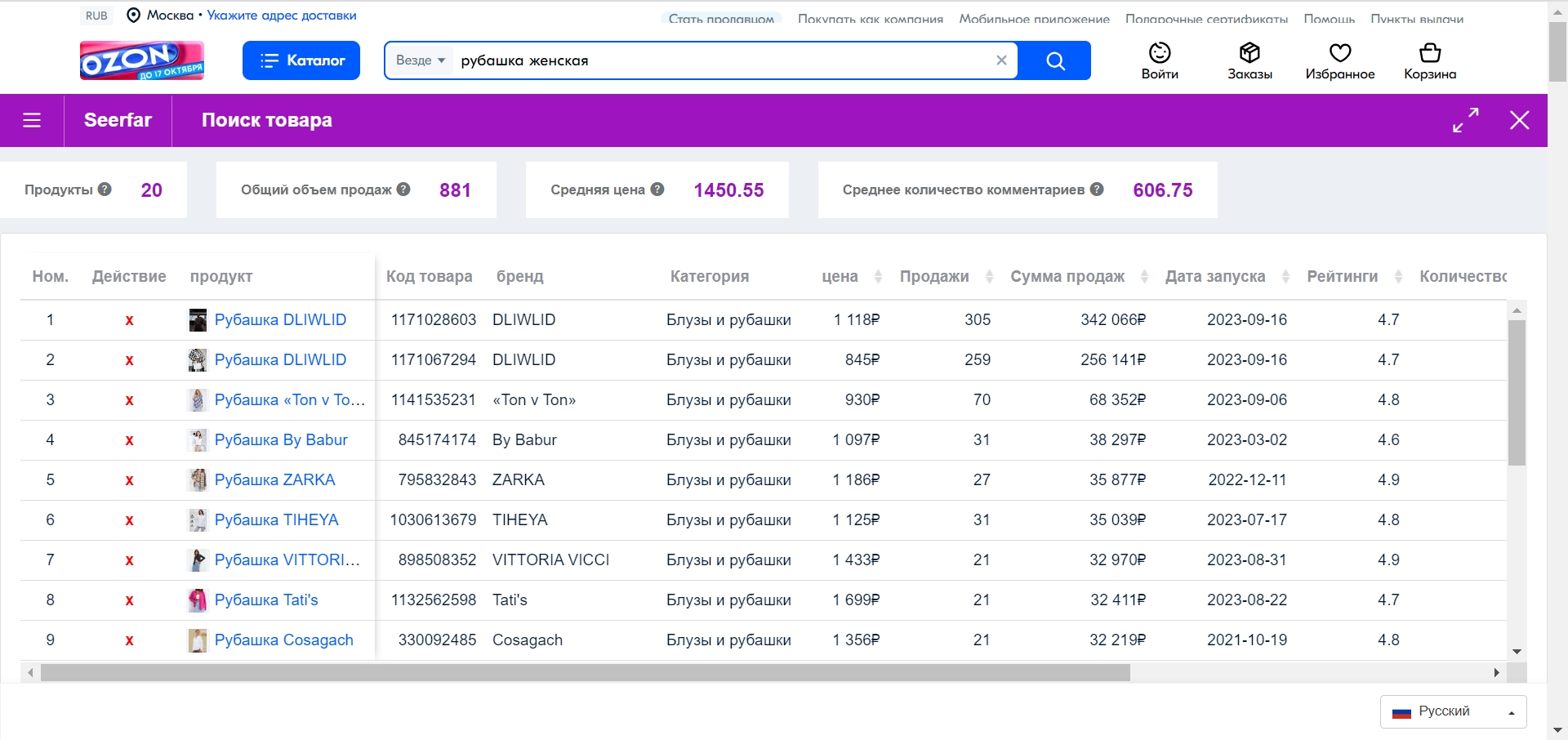Select launch date 2021-10-19
The width and height of the screenshot is (1568, 740).
[1247, 640]
